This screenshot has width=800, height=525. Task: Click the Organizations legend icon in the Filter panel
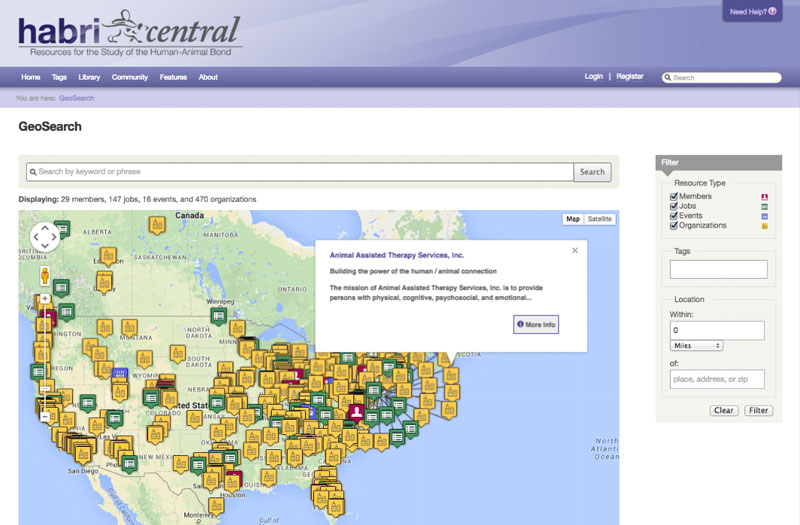tap(764, 226)
